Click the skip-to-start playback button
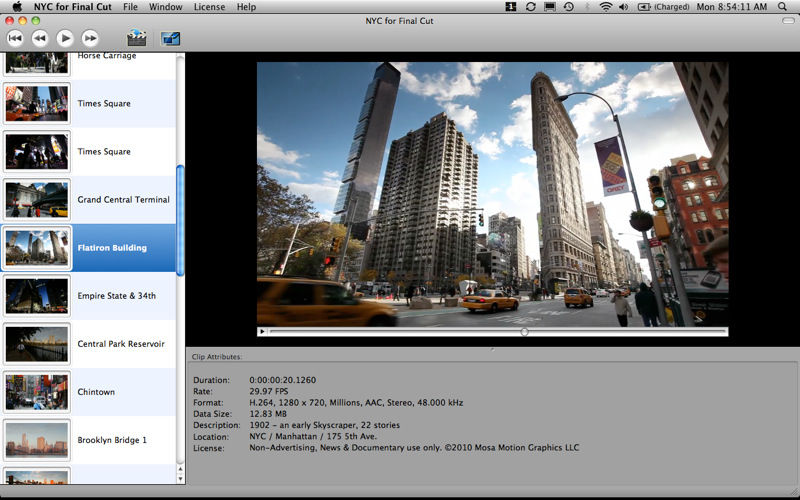800x500 pixels. (x=15, y=38)
